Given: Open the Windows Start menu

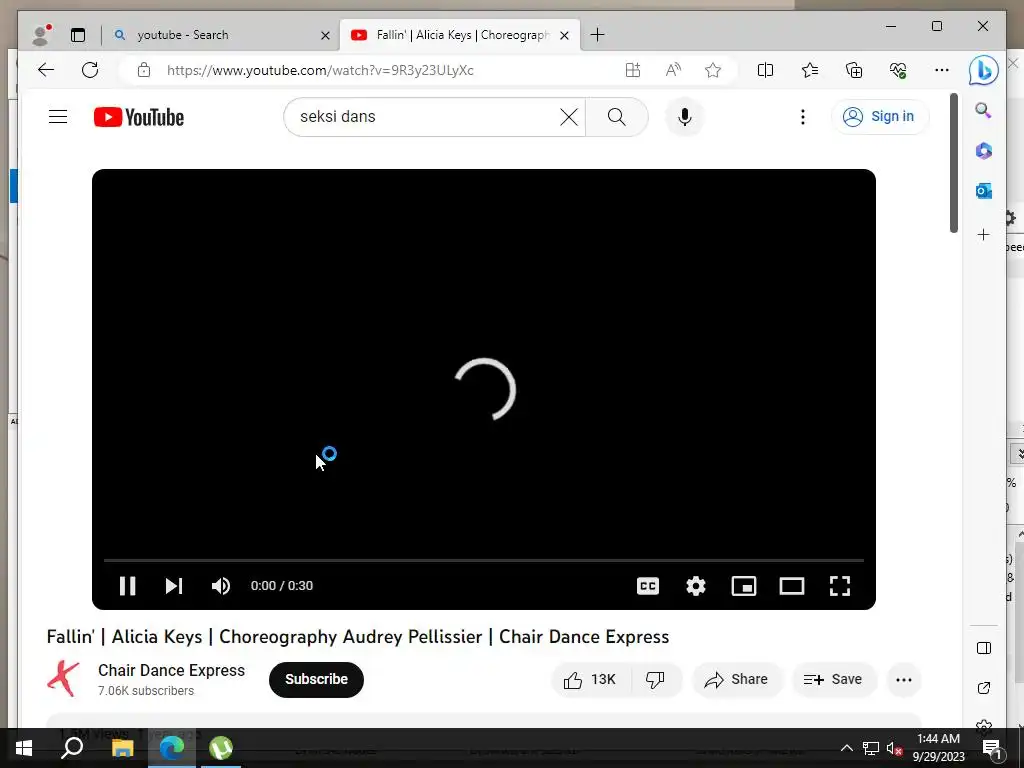Looking at the screenshot, I should click(x=24, y=748).
